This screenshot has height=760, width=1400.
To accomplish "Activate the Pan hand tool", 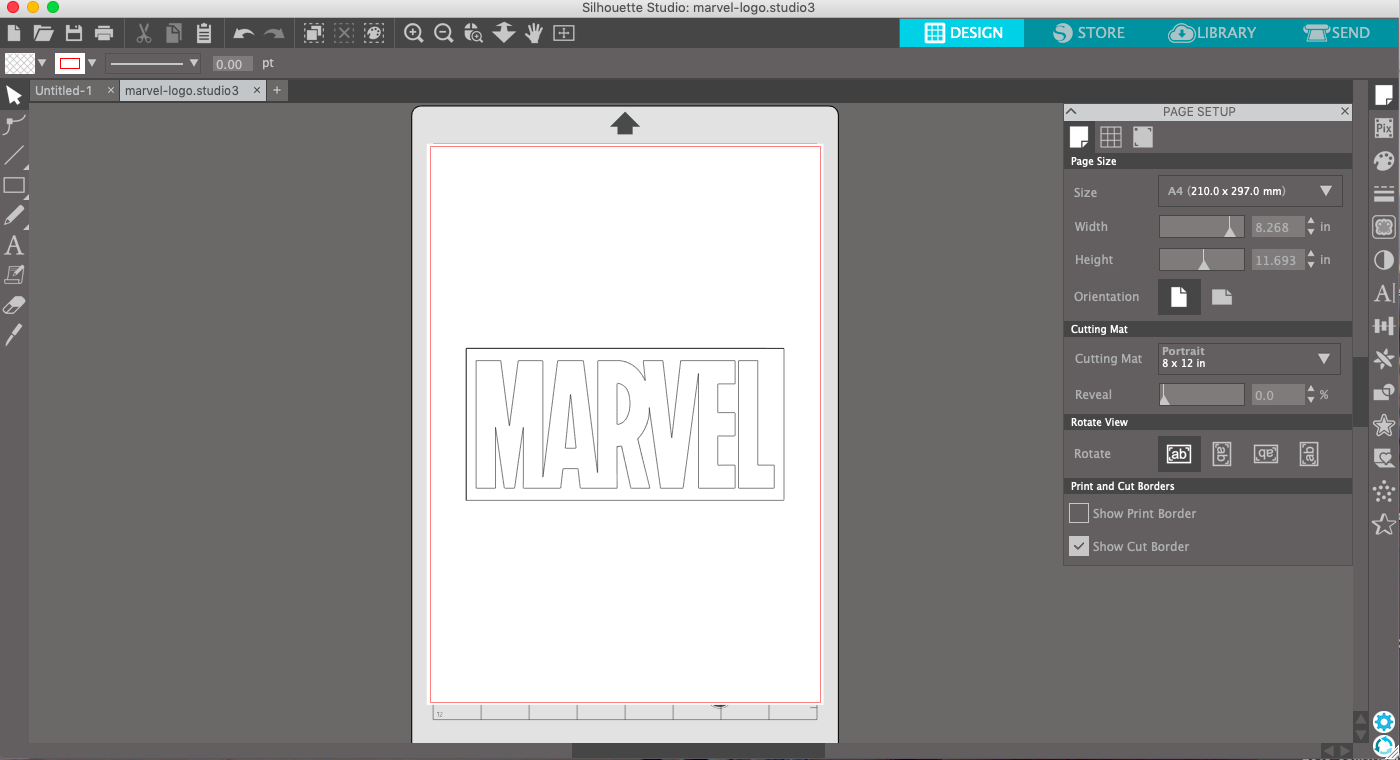I will coord(534,33).
